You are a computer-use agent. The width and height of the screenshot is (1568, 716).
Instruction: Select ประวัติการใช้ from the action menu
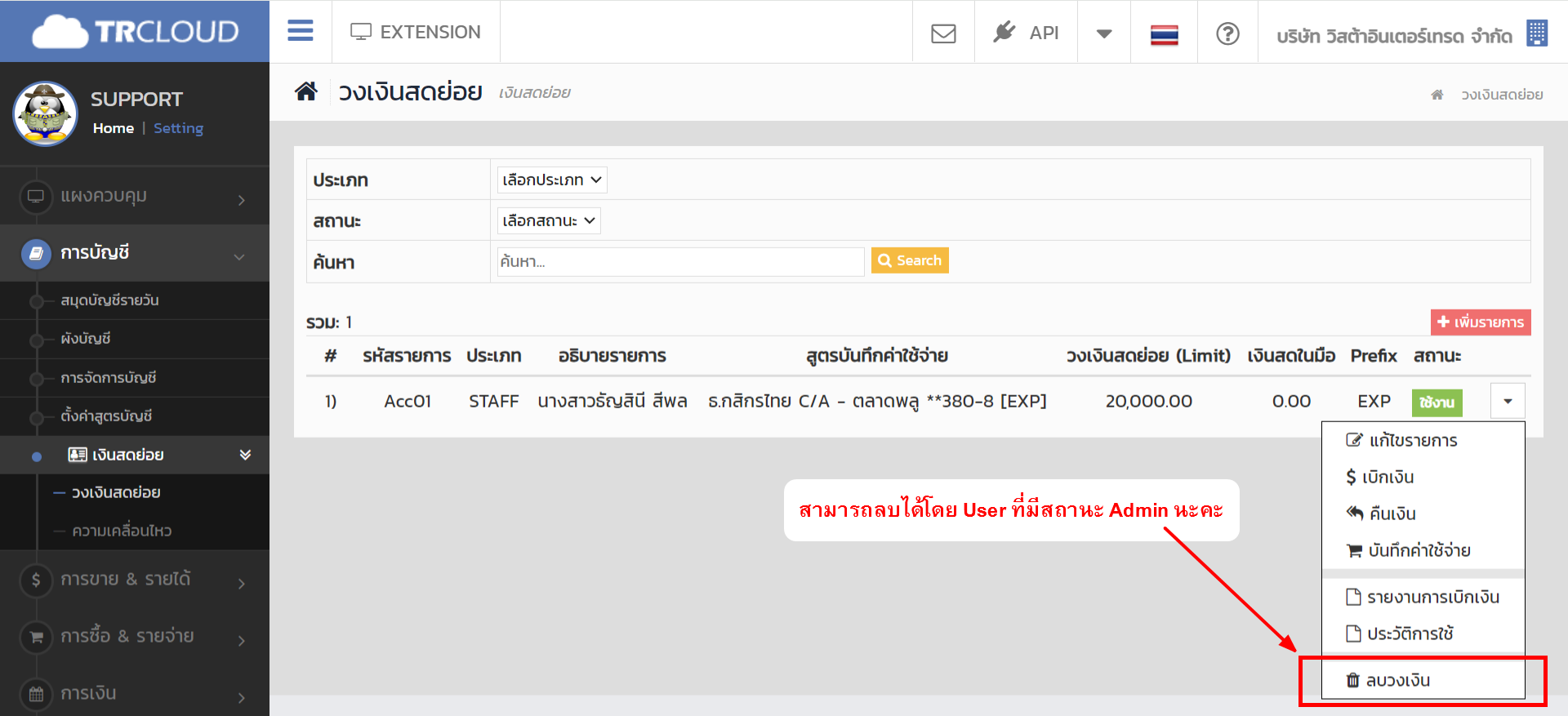[x=1423, y=634]
